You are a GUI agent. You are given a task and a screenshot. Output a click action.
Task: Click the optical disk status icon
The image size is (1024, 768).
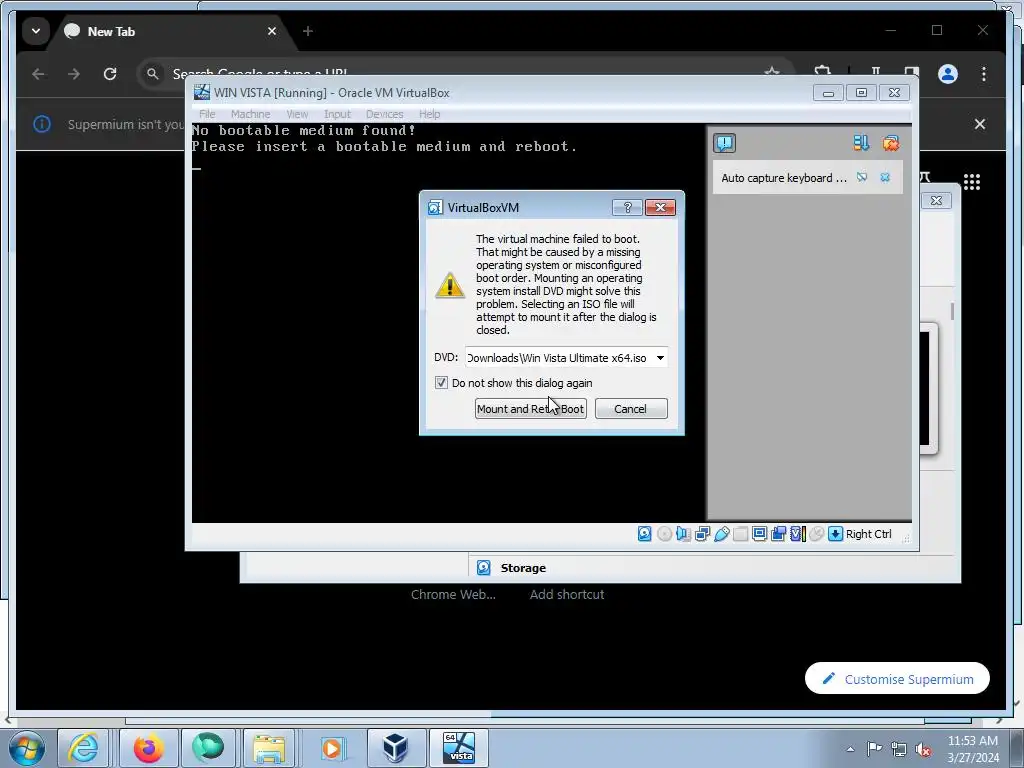(664, 534)
